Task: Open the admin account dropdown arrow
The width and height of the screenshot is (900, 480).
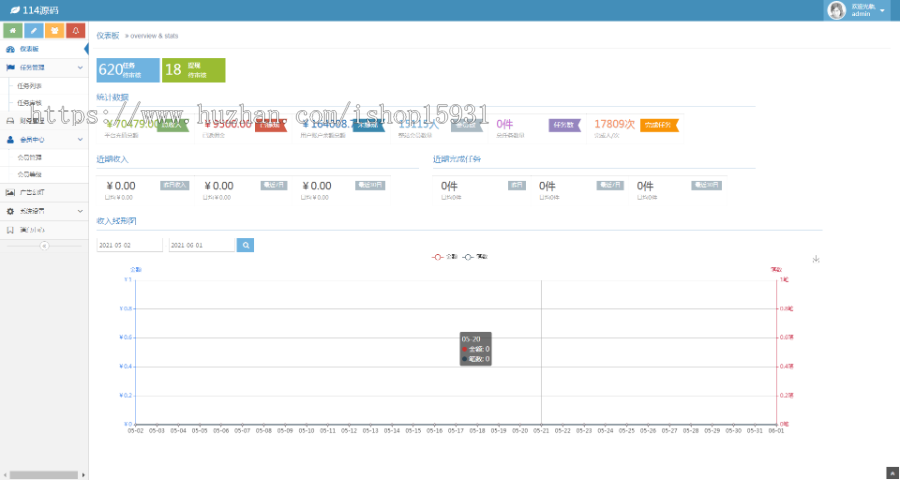Action: point(882,10)
